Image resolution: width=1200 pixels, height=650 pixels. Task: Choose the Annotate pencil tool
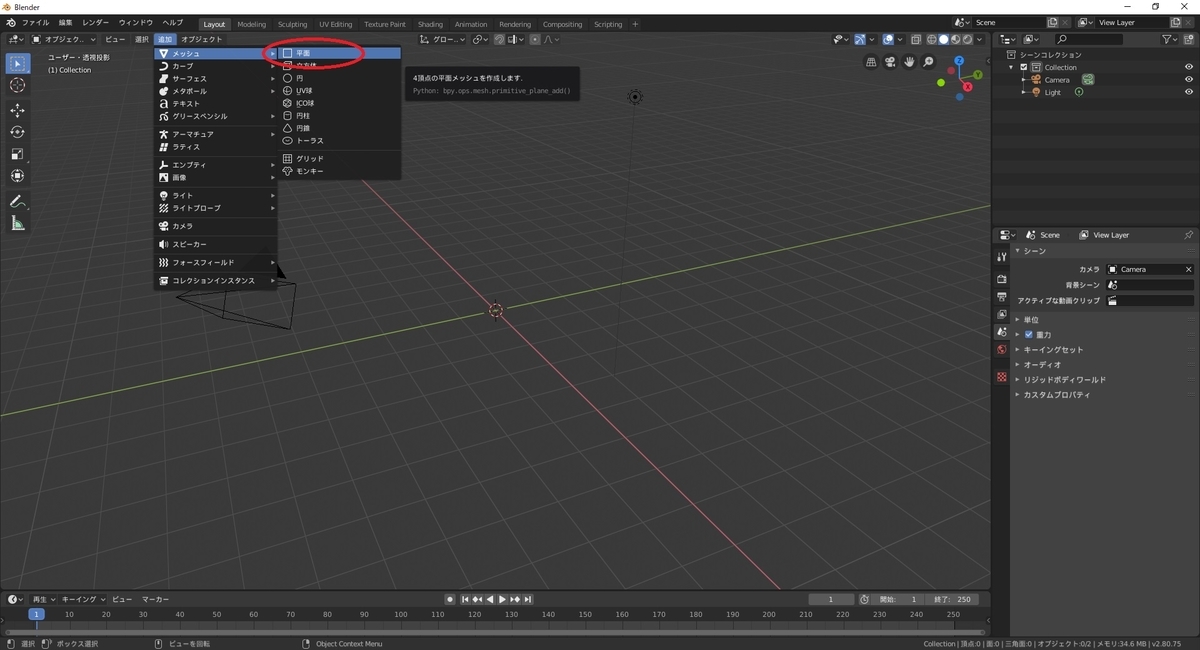17,202
